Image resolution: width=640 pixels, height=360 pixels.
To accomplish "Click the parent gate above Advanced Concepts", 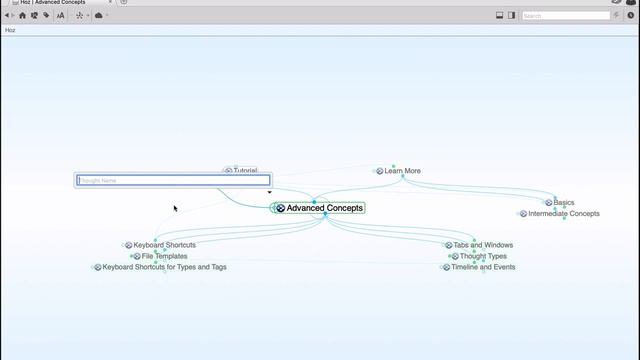I will click(x=314, y=202).
